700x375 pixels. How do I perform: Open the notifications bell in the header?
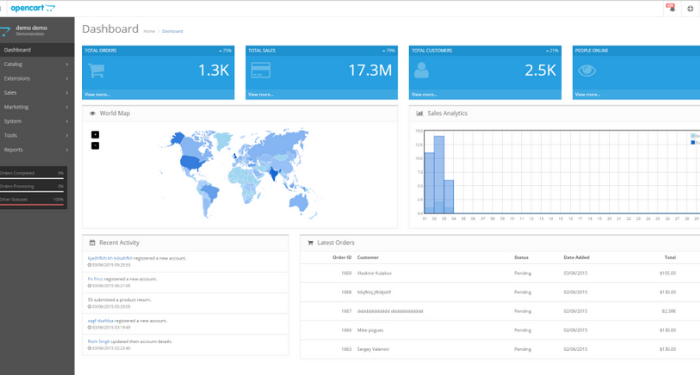[671, 8]
